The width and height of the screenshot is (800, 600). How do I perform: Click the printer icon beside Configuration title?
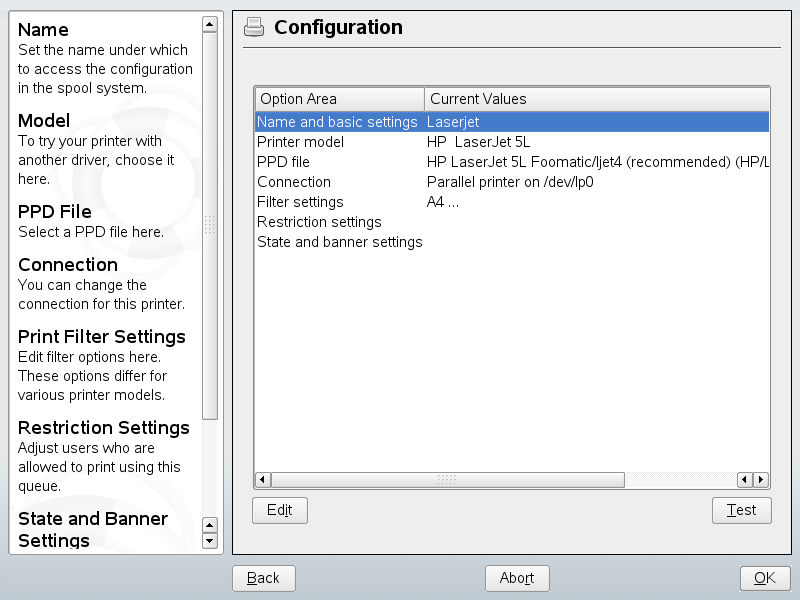pos(255,28)
